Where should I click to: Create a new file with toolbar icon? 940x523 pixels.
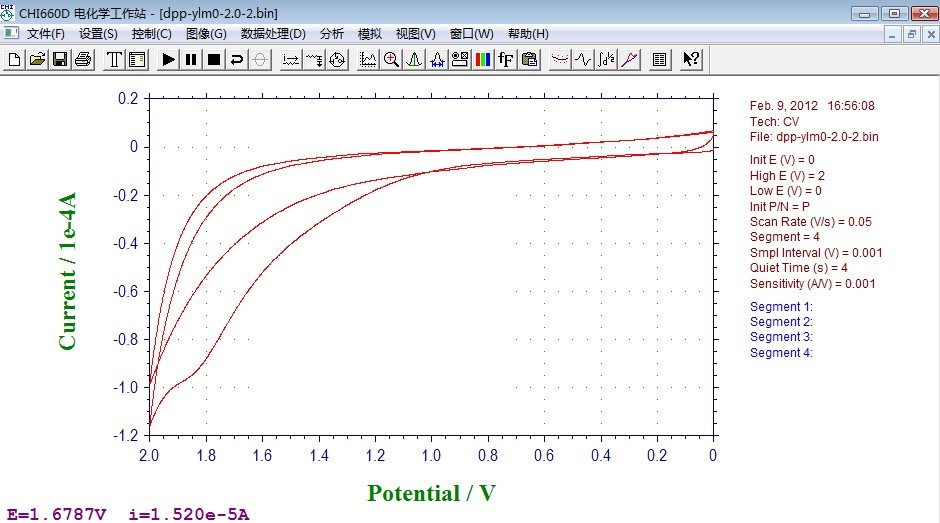[x=14, y=59]
